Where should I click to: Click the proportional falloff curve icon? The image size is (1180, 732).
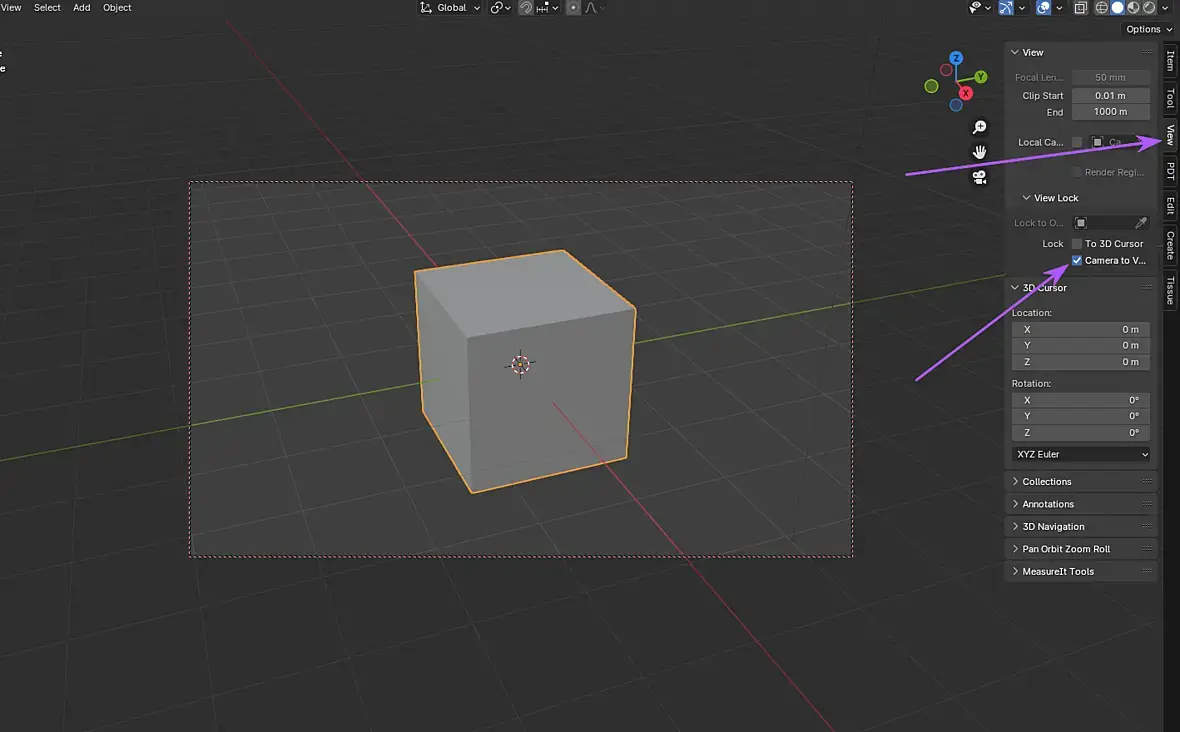pos(591,8)
